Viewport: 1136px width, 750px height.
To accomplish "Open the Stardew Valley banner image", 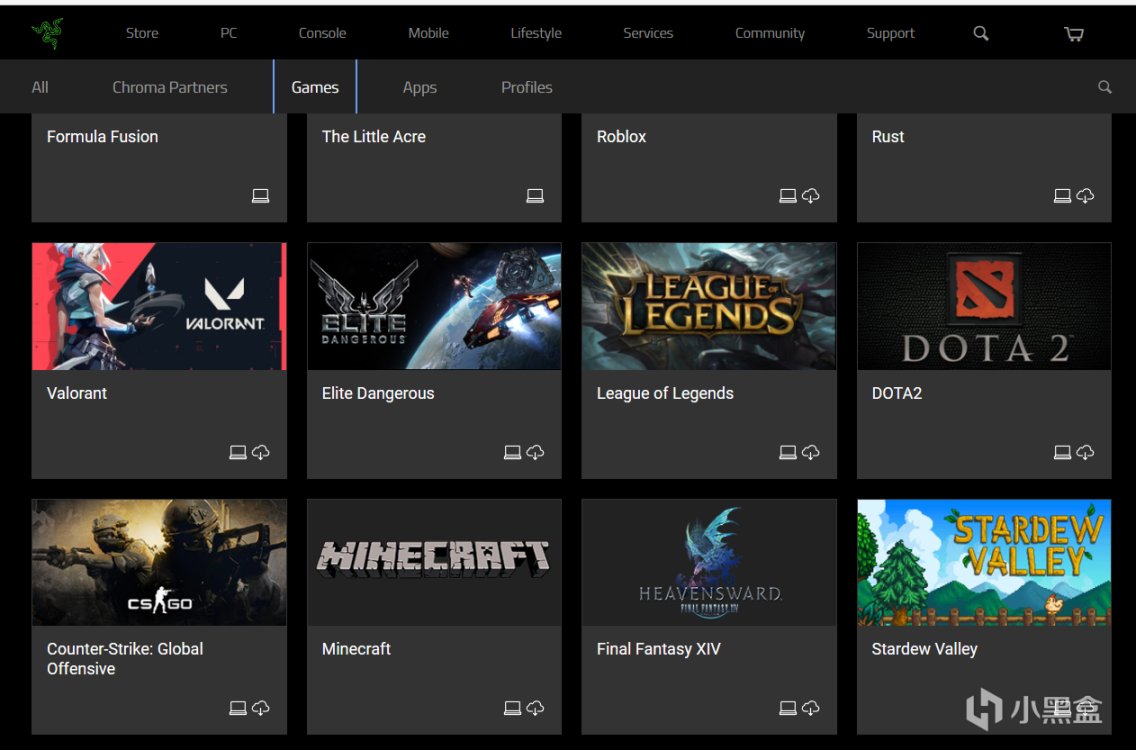I will [x=984, y=562].
